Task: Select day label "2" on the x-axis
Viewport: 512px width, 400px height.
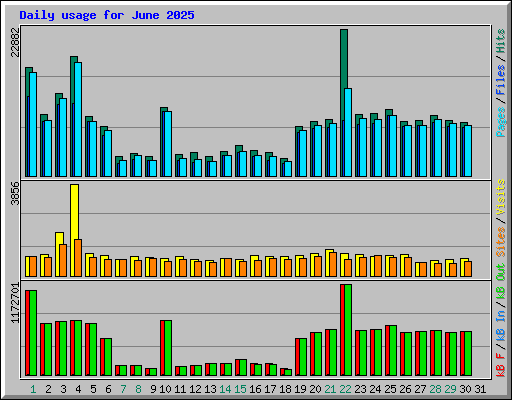Action: pos(48,389)
